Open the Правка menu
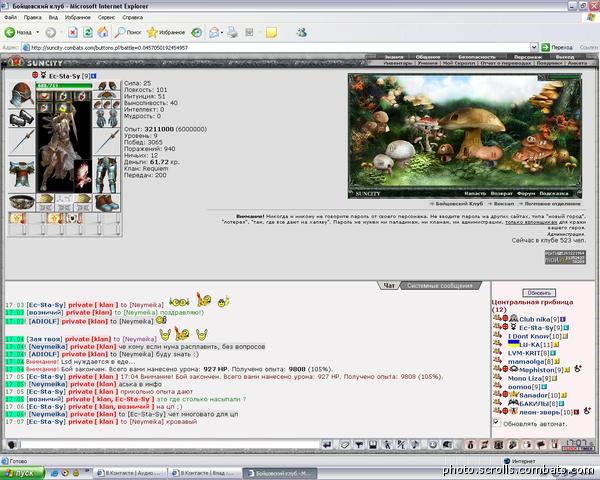The width and height of the screenshot is (600, 480). click(33, 17)
